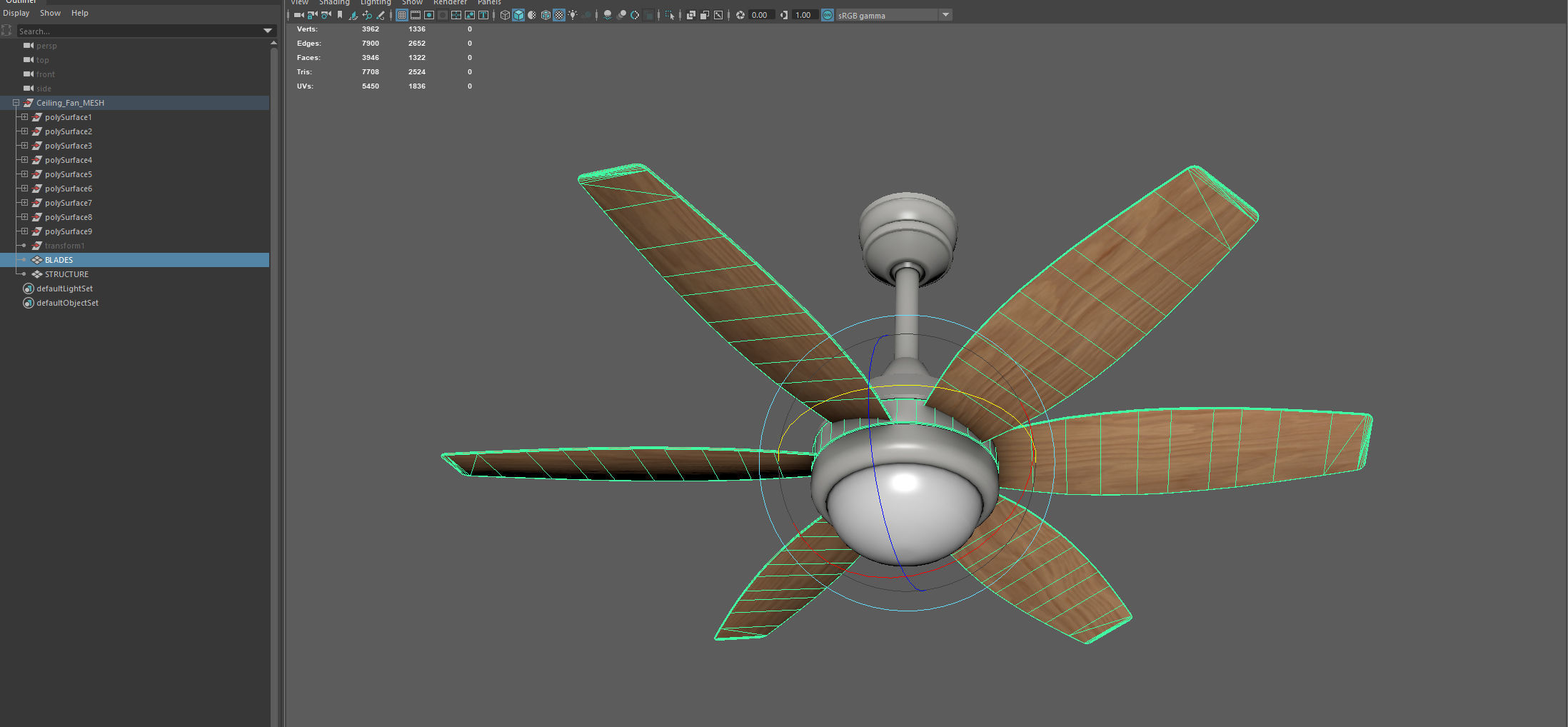Toggle the Textured display checker icon
This screenshot has height=727, width=1568.
[559, 15]
